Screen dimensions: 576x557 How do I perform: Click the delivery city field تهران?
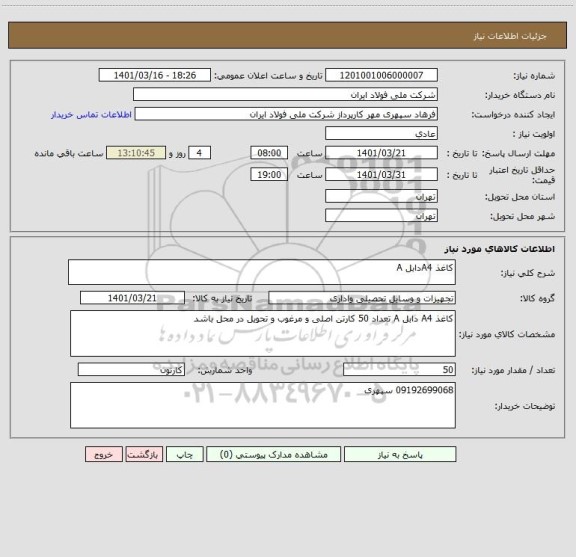click(381, 215)
